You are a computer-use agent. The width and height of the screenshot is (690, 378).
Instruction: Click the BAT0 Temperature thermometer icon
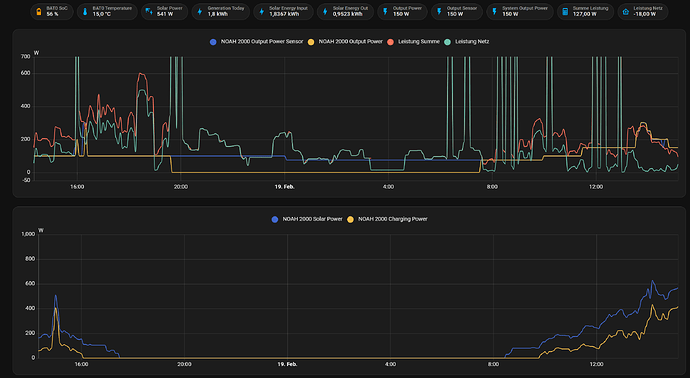(x=85, y=11)
